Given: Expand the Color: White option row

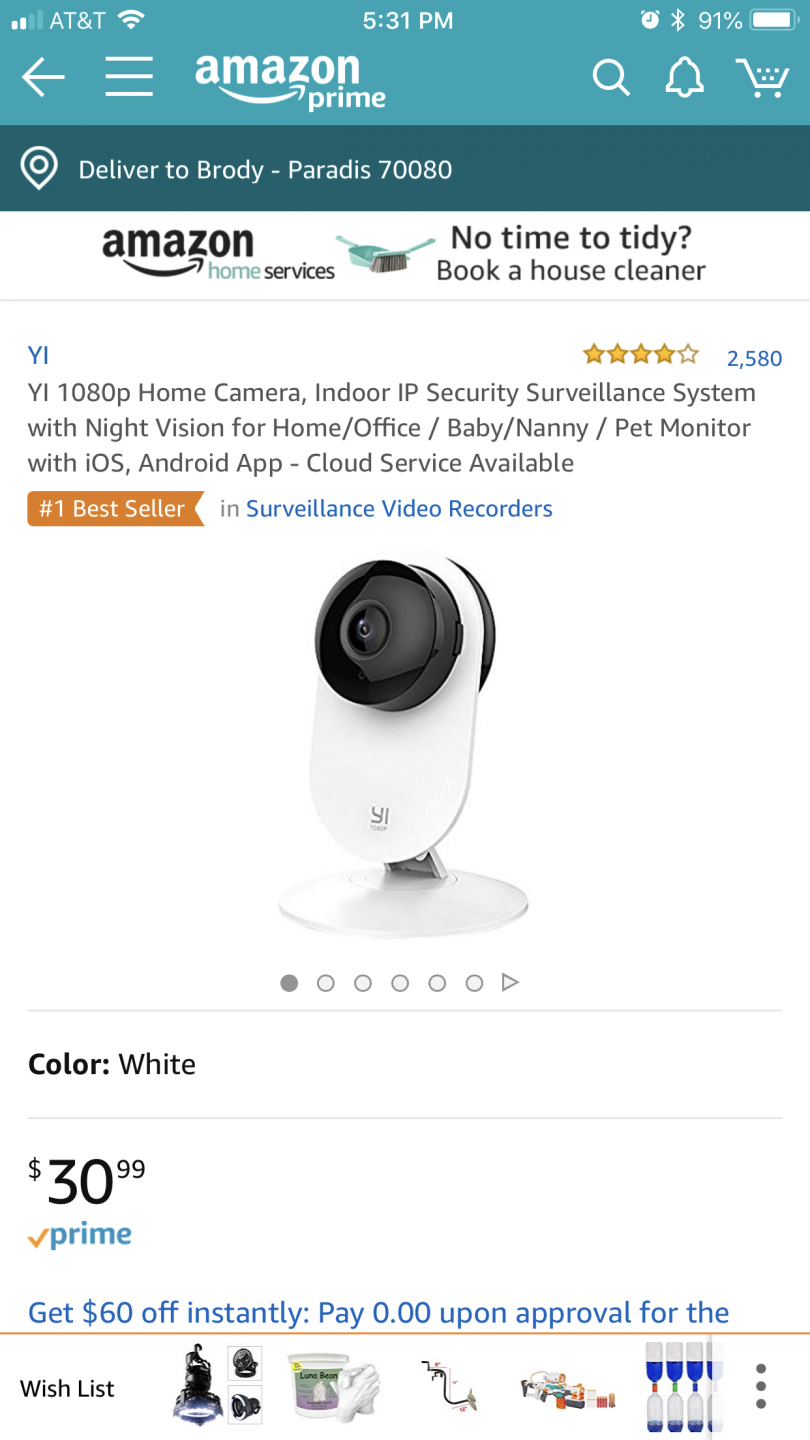Looking at the screenshot, I should tap(405, 1064).
